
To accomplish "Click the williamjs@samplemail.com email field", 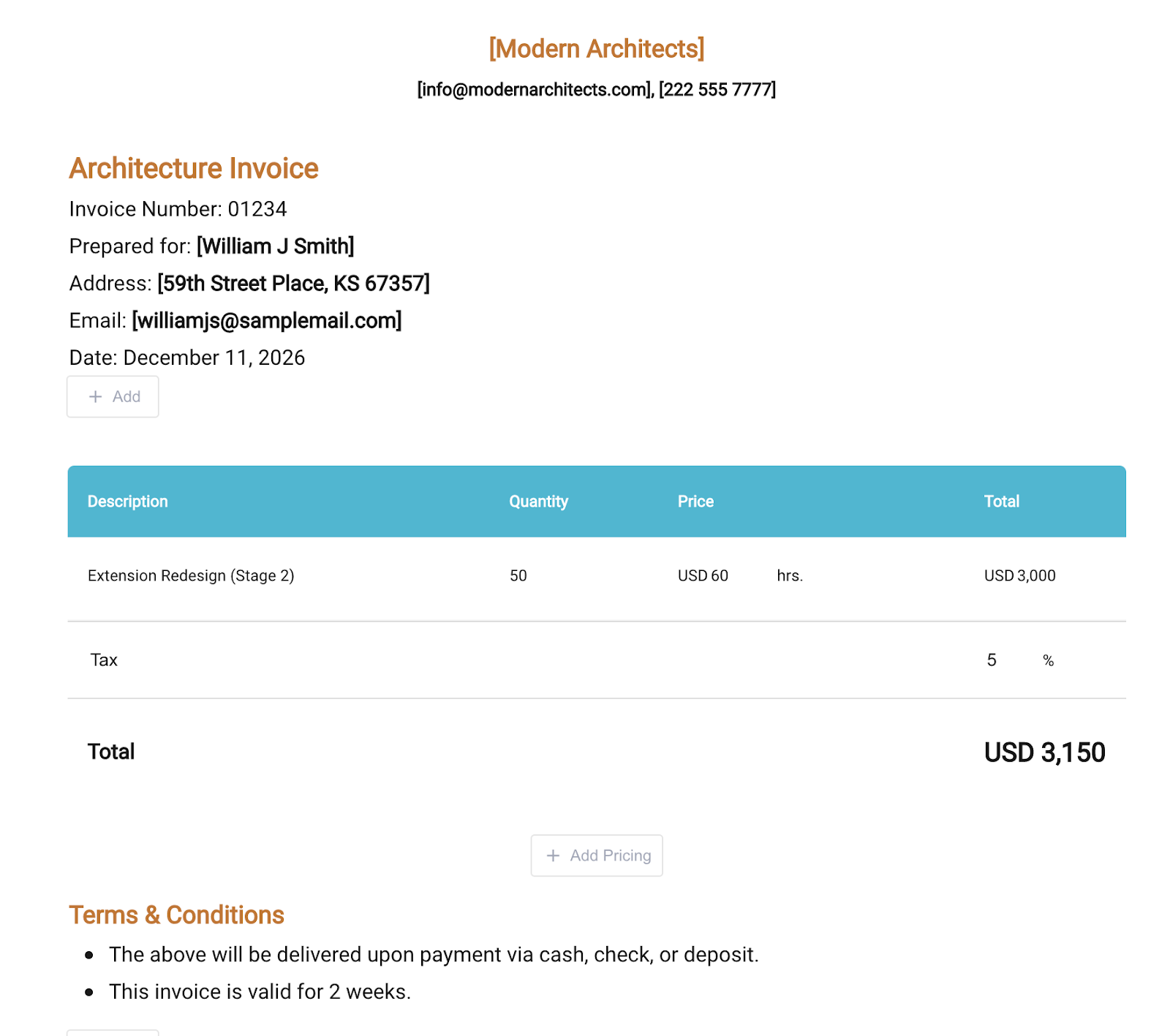I will (x=267, y=321).
